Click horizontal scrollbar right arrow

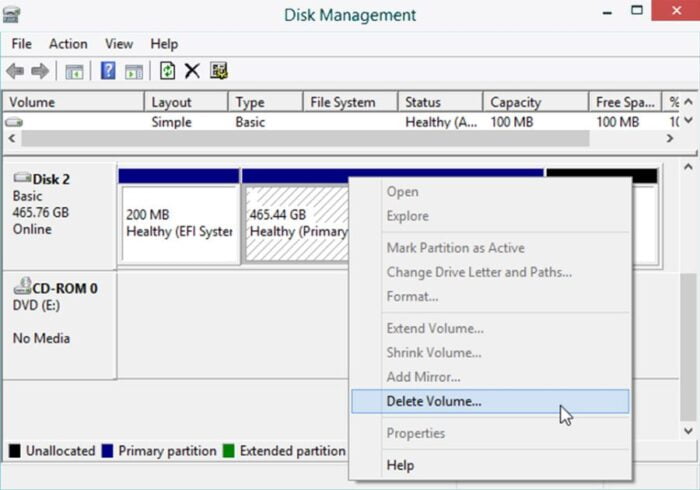coord(670,138)
